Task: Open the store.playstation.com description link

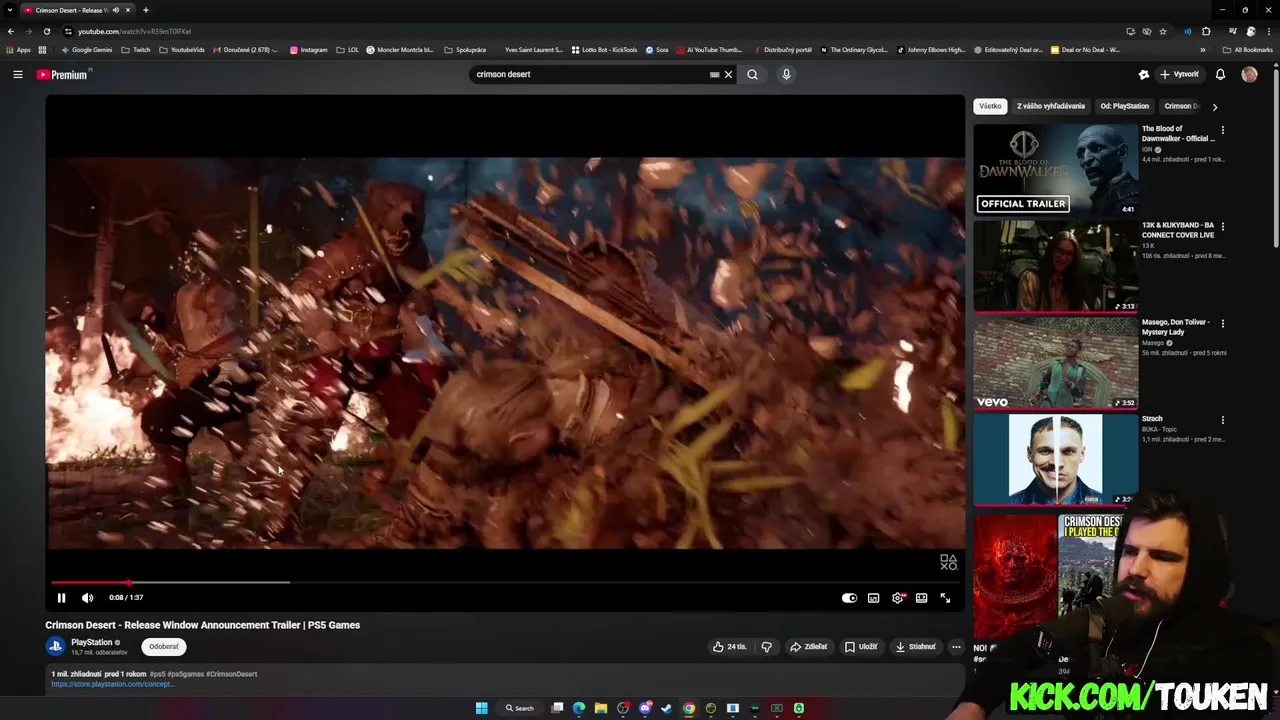Action: [x=112, y=684]
